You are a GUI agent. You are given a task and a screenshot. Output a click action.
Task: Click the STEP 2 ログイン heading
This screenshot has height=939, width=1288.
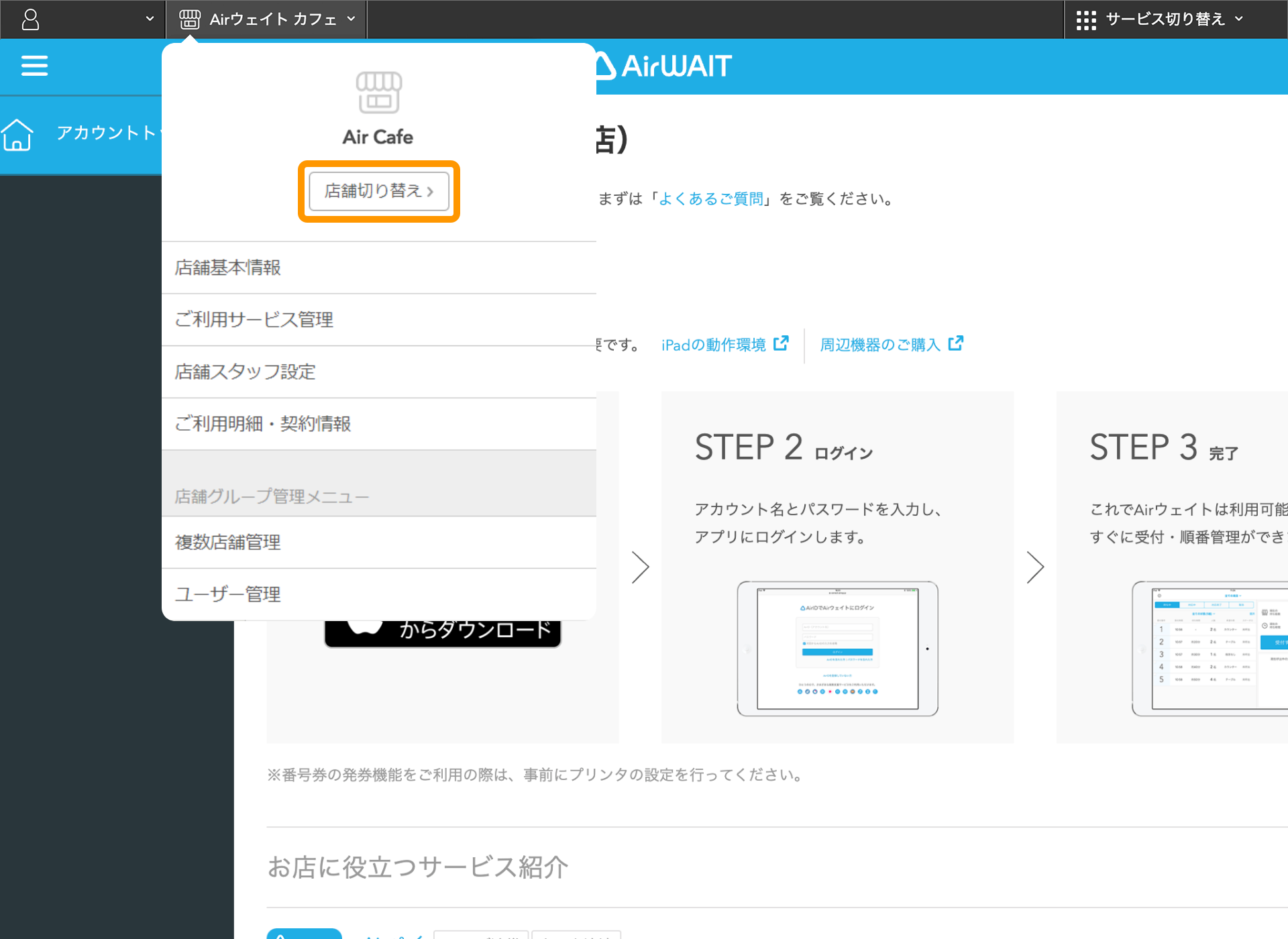pos(784,447)
